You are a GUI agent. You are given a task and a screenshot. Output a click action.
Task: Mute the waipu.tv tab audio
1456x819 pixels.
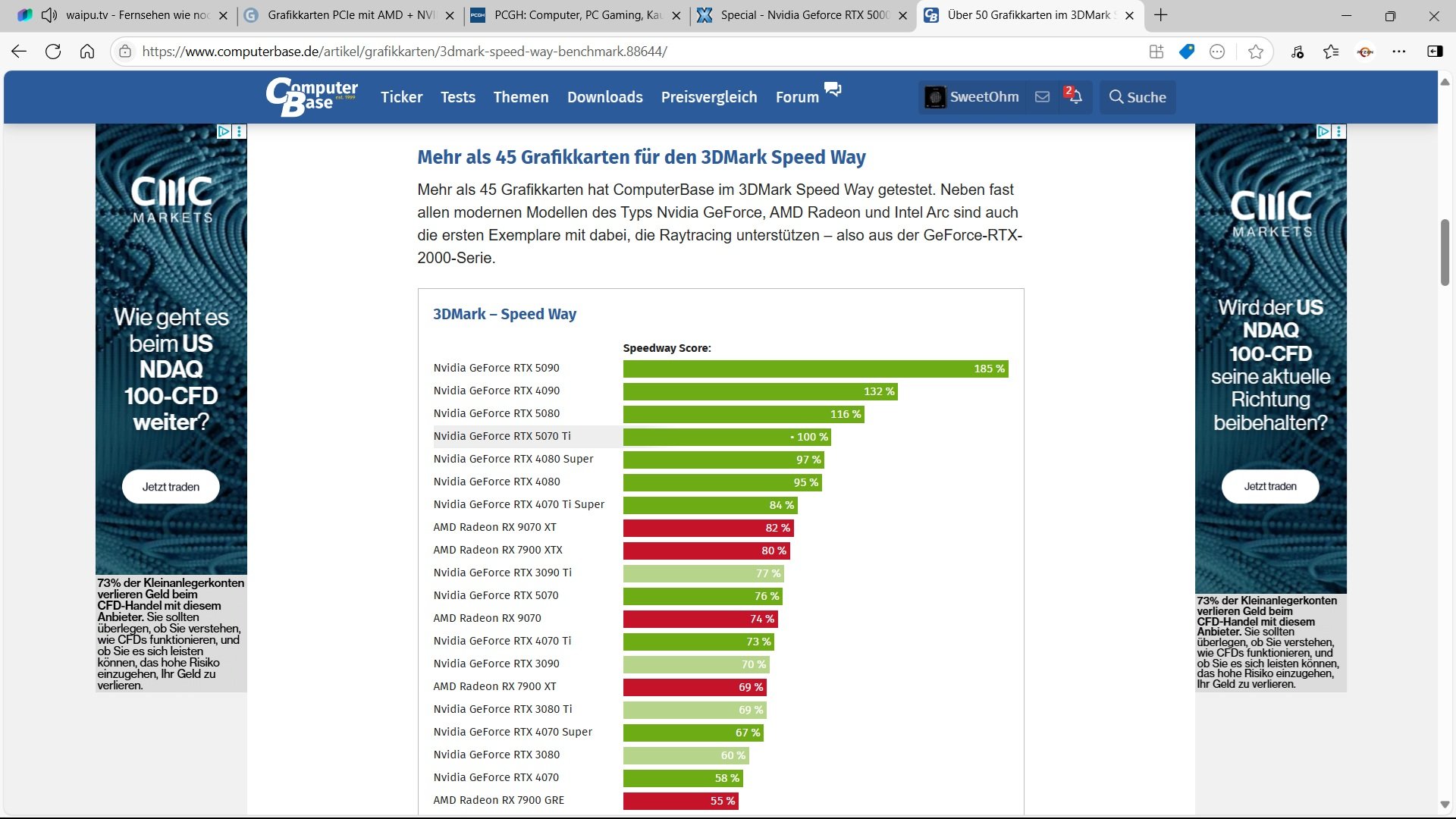49,15
